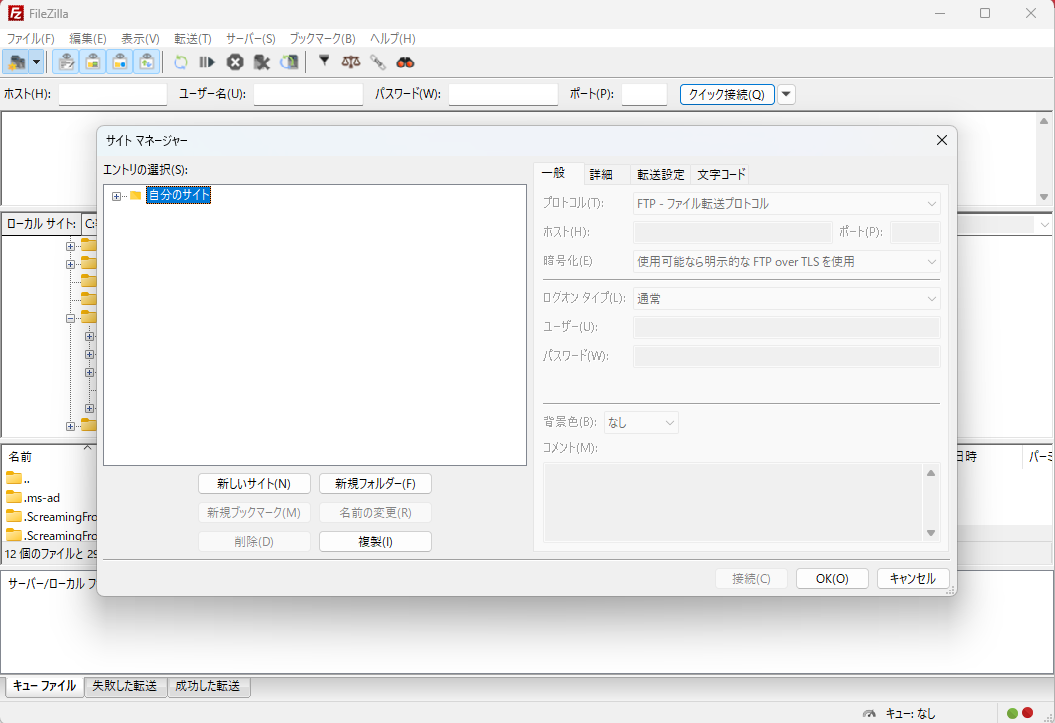
Task: Click the quick connect ホスト(H) input field
Action: point(112,94)
